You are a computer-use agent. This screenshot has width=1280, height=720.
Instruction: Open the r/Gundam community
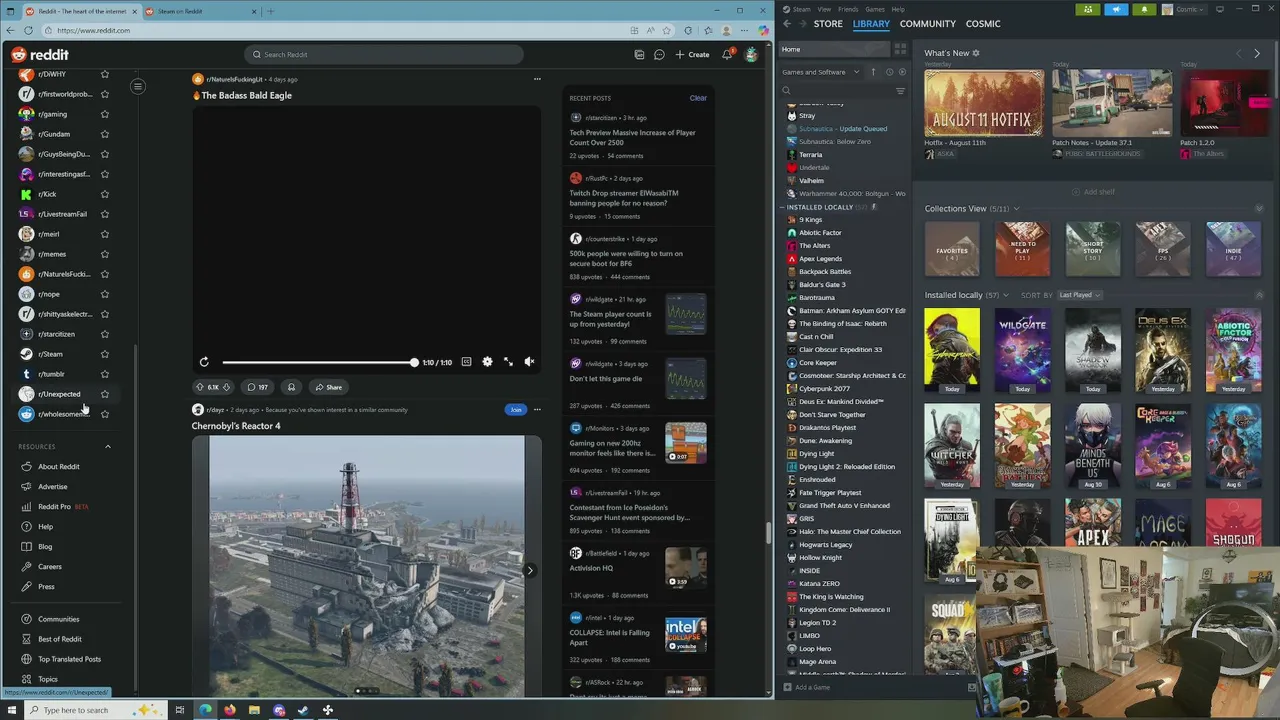(54, 134)
